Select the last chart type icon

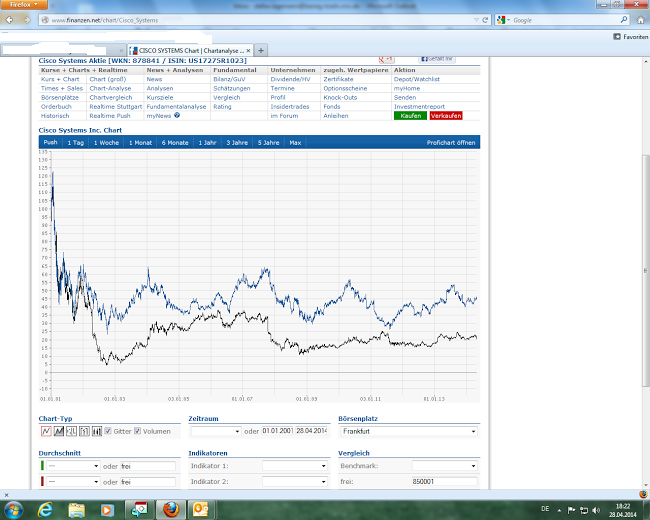[x=97, y=431]
